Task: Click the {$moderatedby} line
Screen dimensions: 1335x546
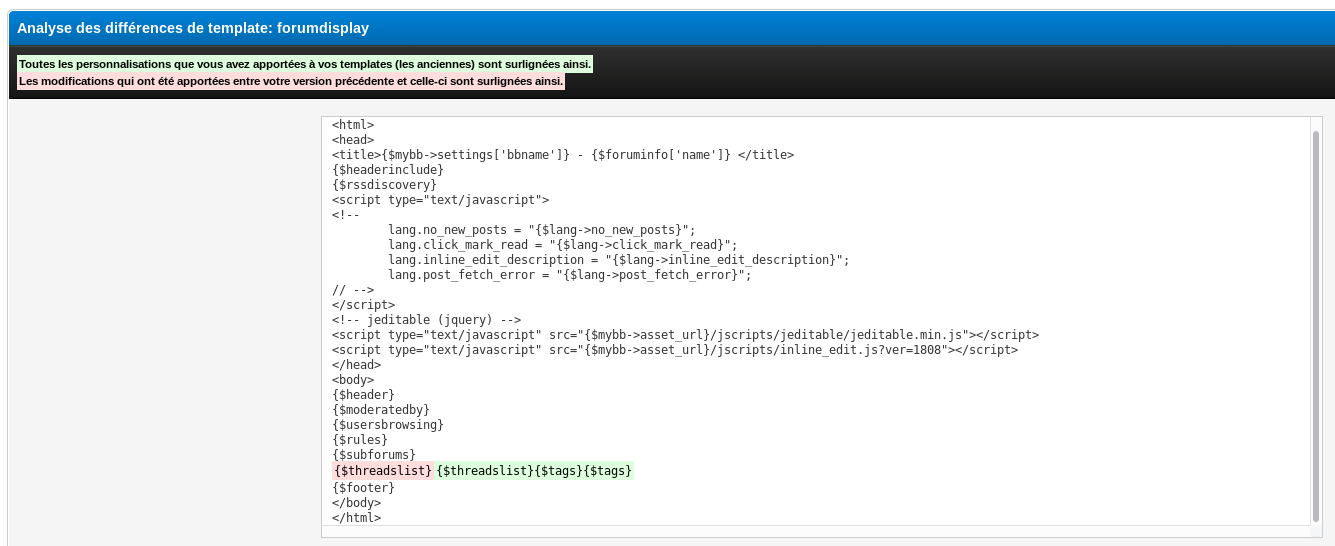Action: [380, 410]
